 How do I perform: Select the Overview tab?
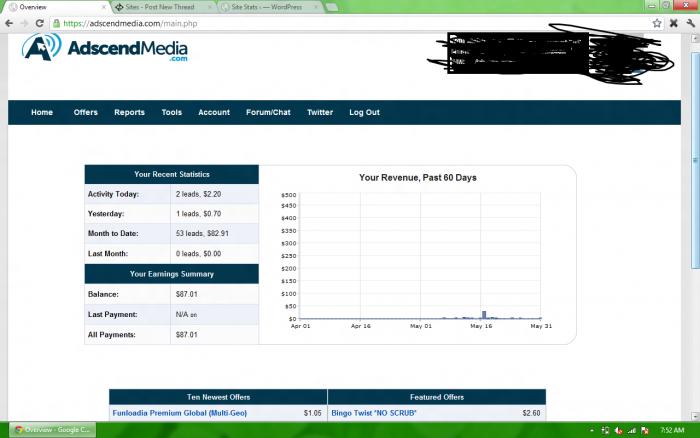54,7
